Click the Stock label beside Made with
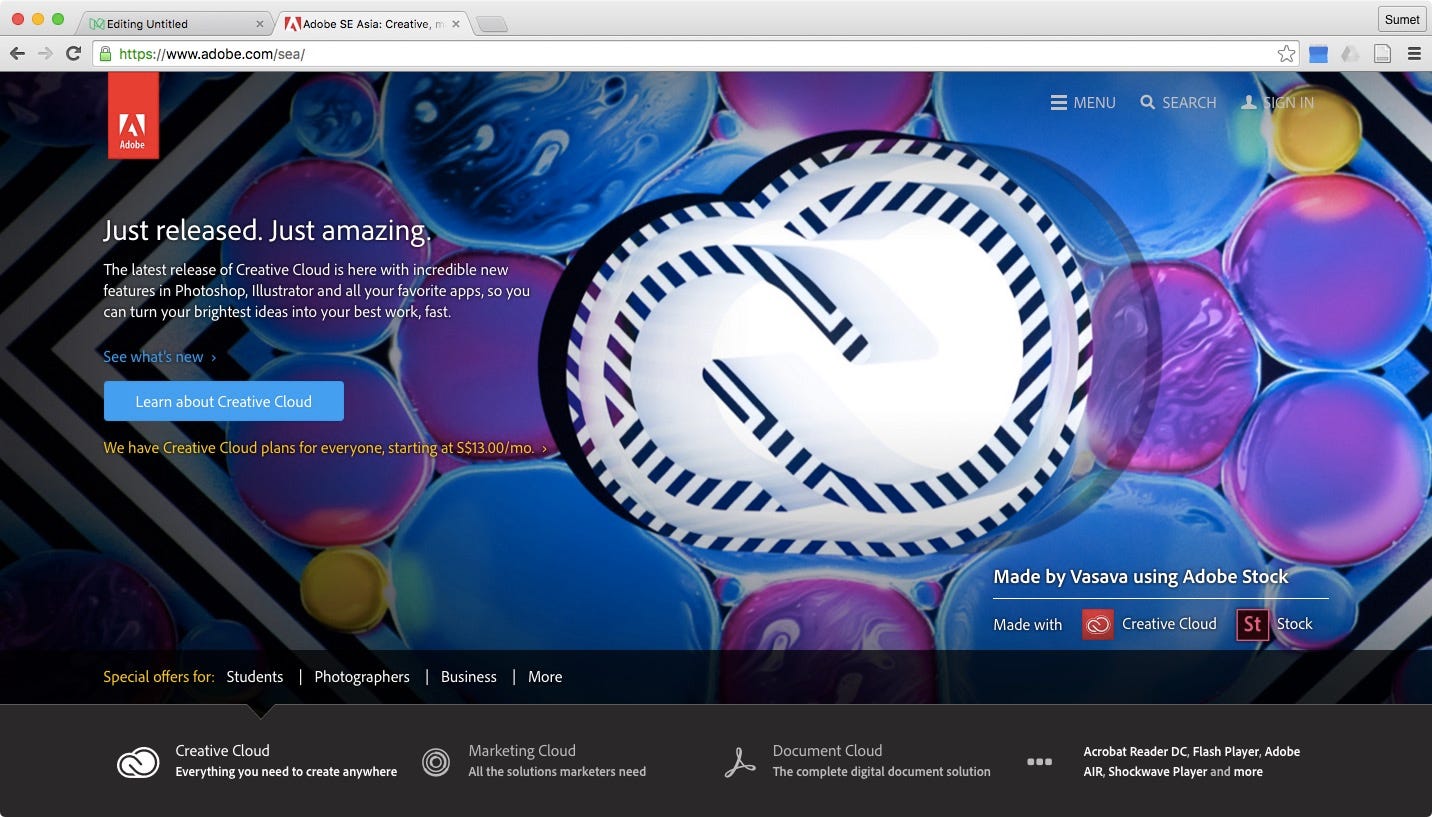This screenshot has height=817, width=1432. pyautogui.click(x=1294, y=624)
